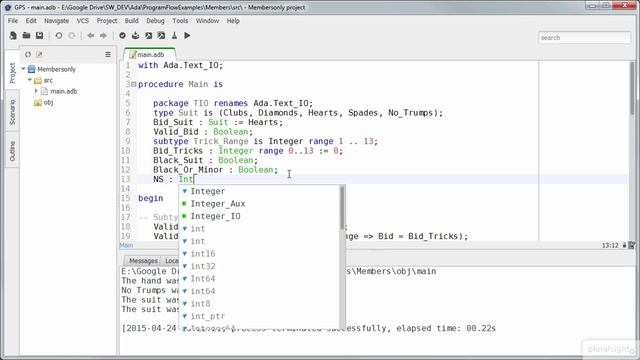Run main with the play icon
640x360 pixels.
point(187,36)
